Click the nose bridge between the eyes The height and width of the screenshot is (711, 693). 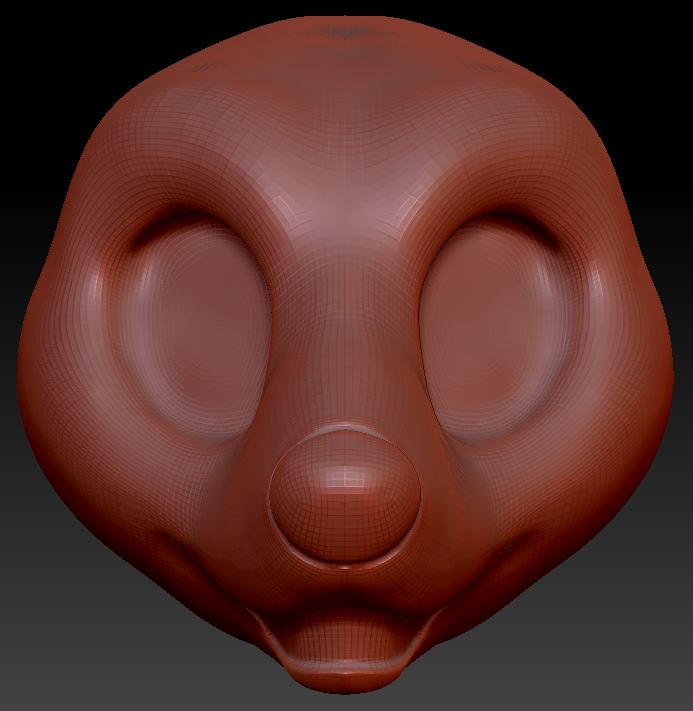(345, 300)
